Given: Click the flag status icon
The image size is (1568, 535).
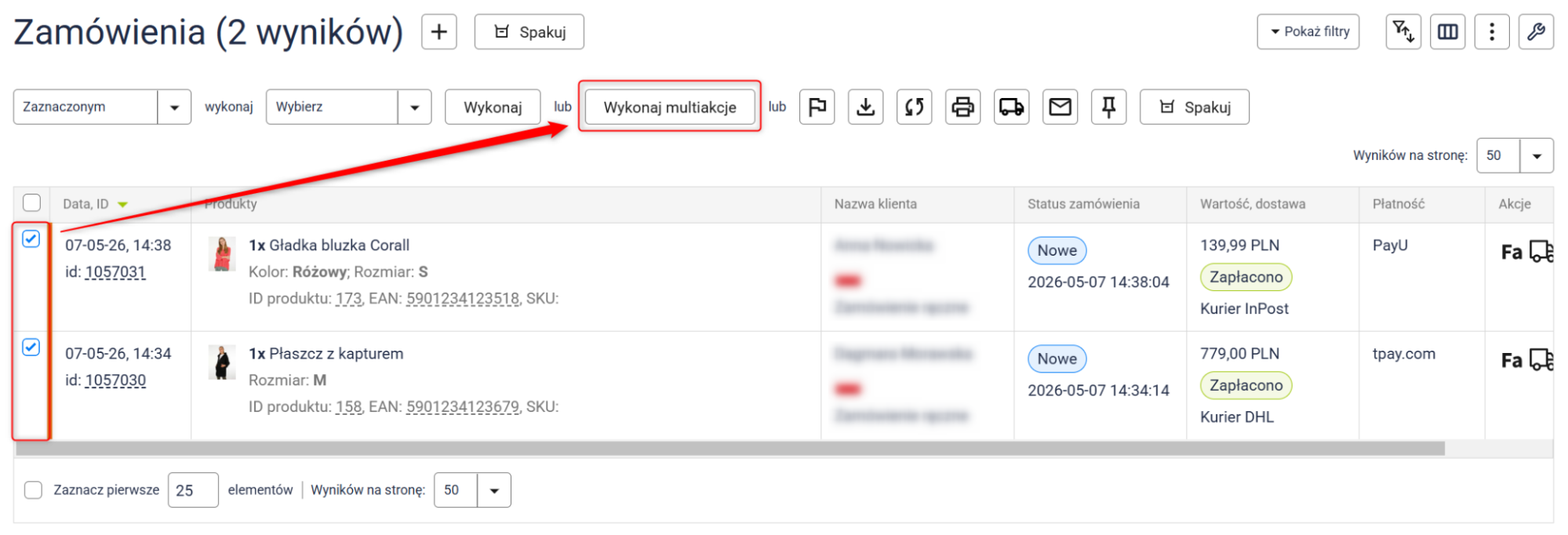Looking at the screenshot, I should (x=817, y=107).
